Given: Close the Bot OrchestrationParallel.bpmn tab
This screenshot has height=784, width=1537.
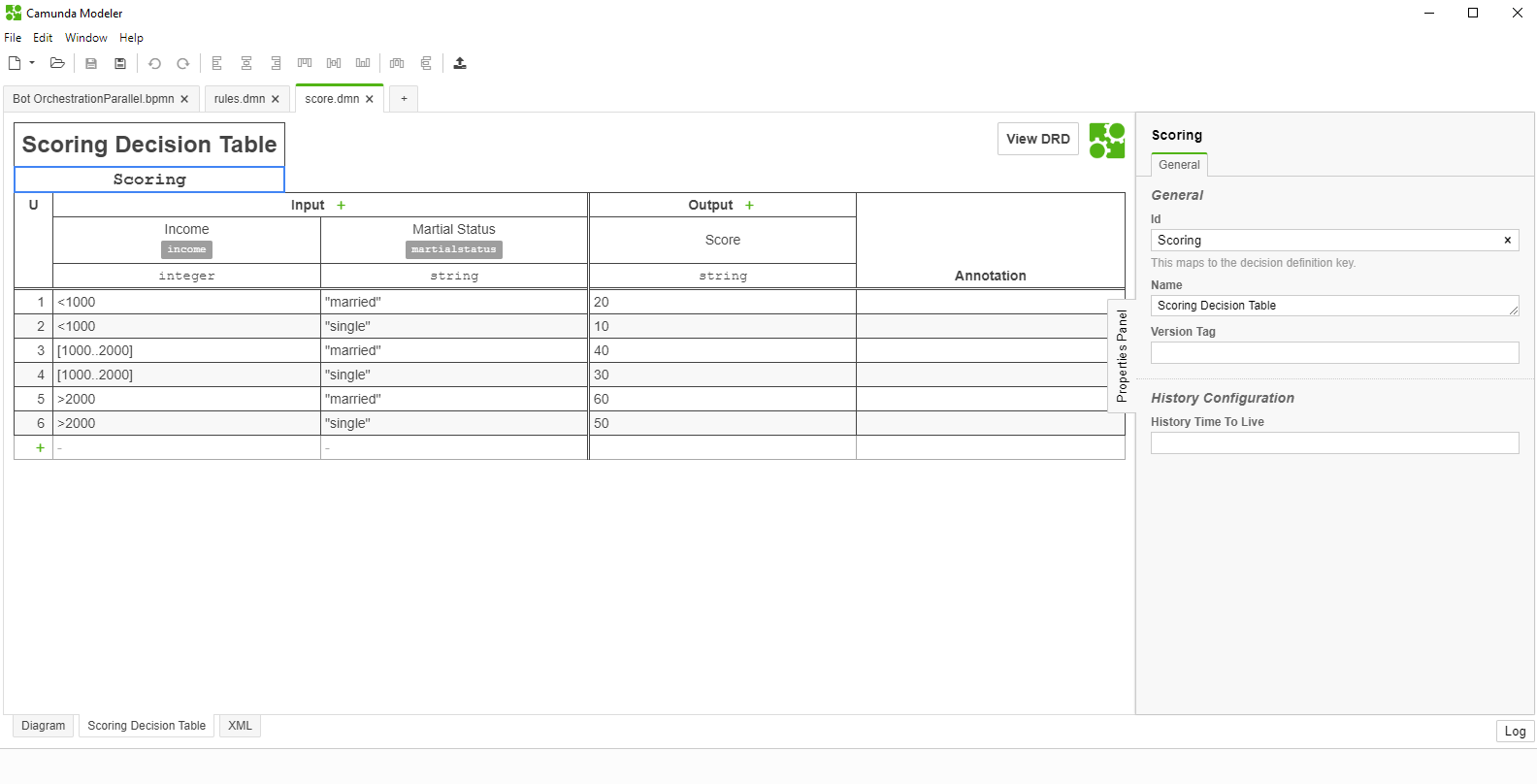Looking at the screenshot, I should (184, 99).
